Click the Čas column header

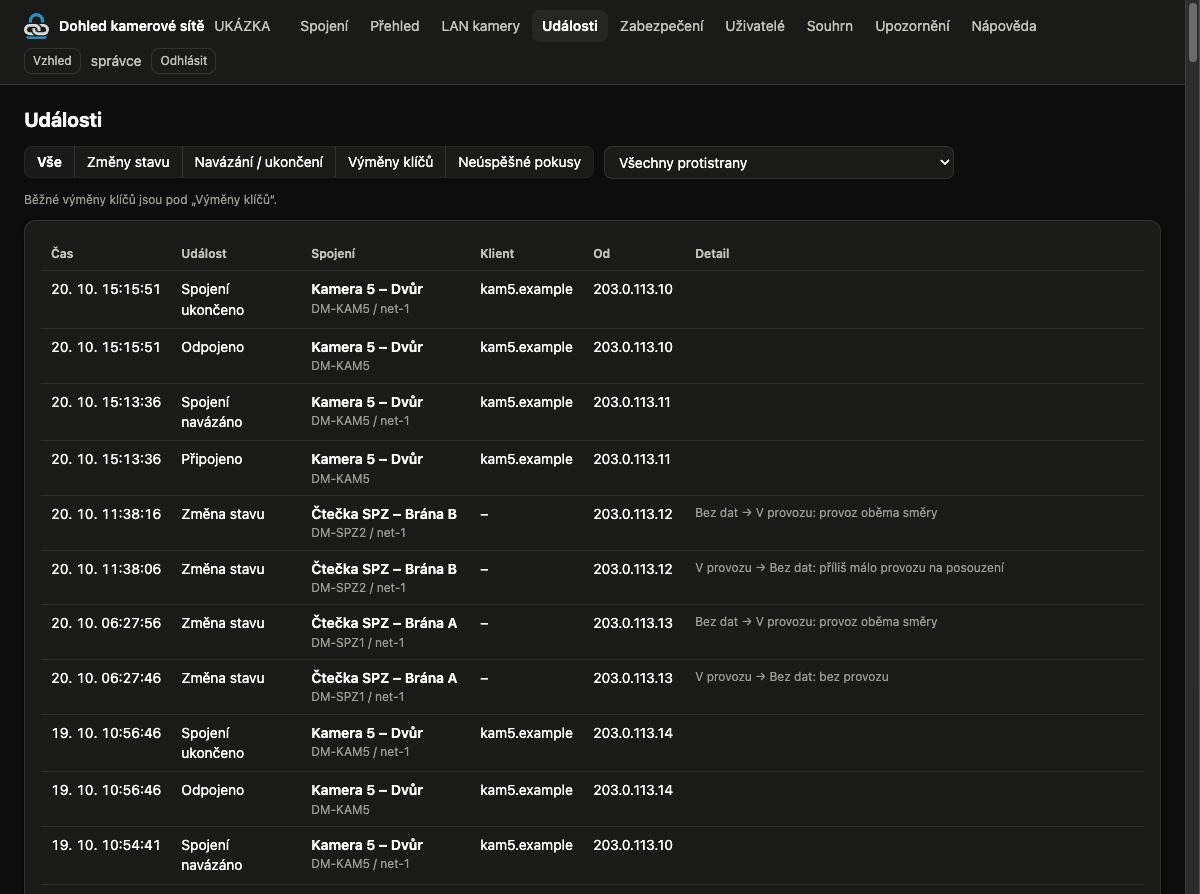point(63,254)
